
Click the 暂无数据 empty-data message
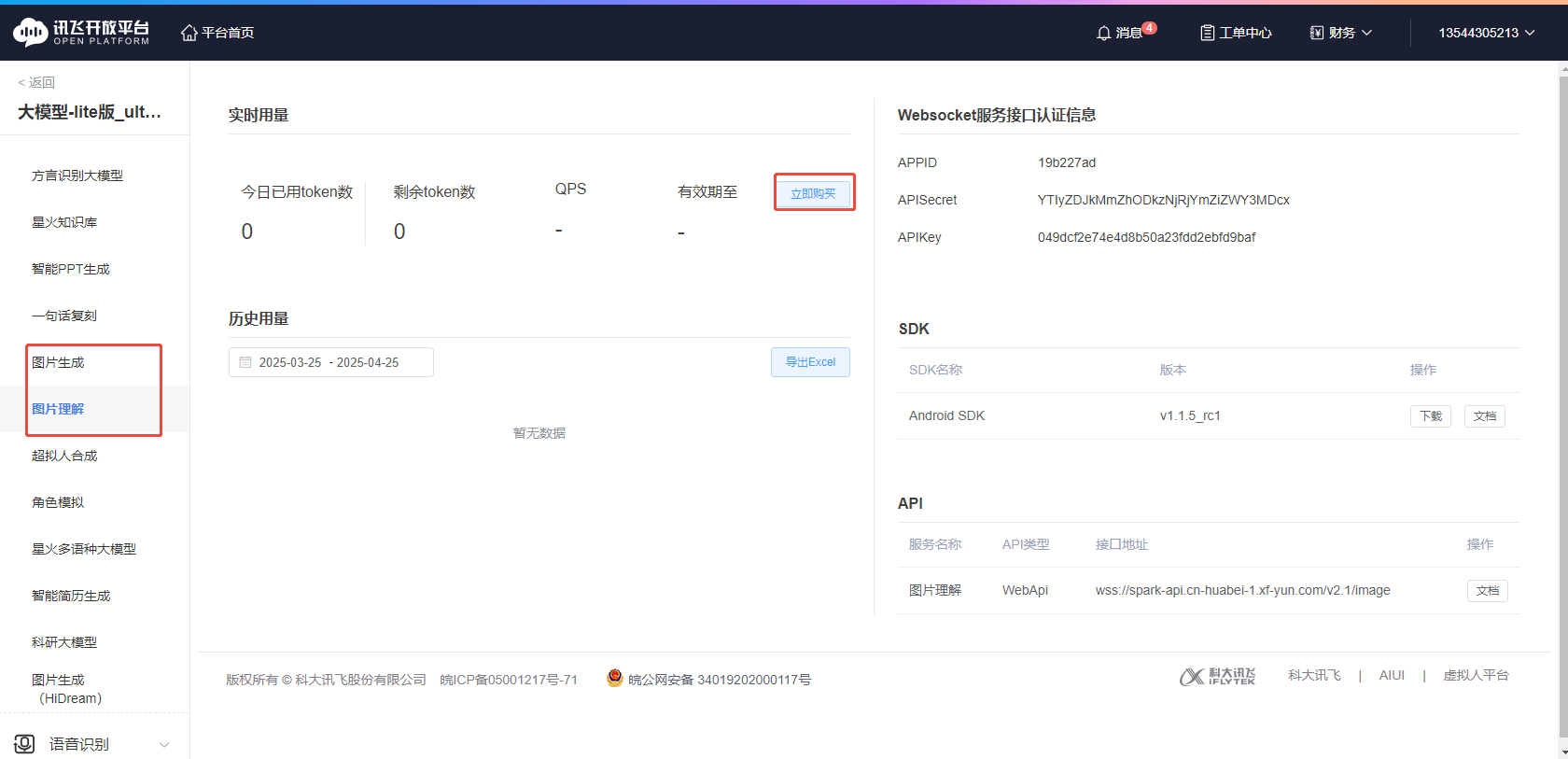click(539, 433)
